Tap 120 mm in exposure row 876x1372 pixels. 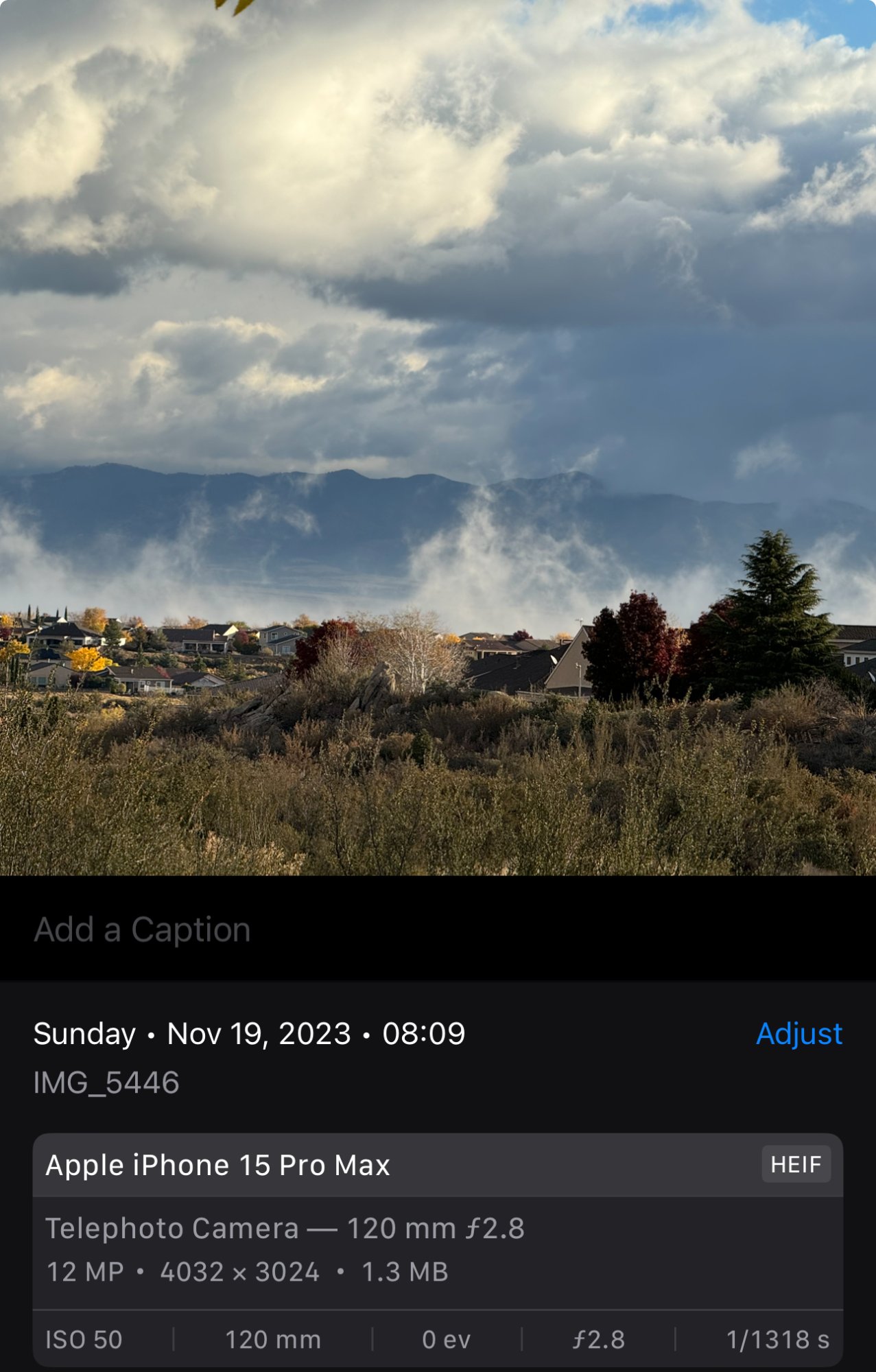coord(273,1339)
